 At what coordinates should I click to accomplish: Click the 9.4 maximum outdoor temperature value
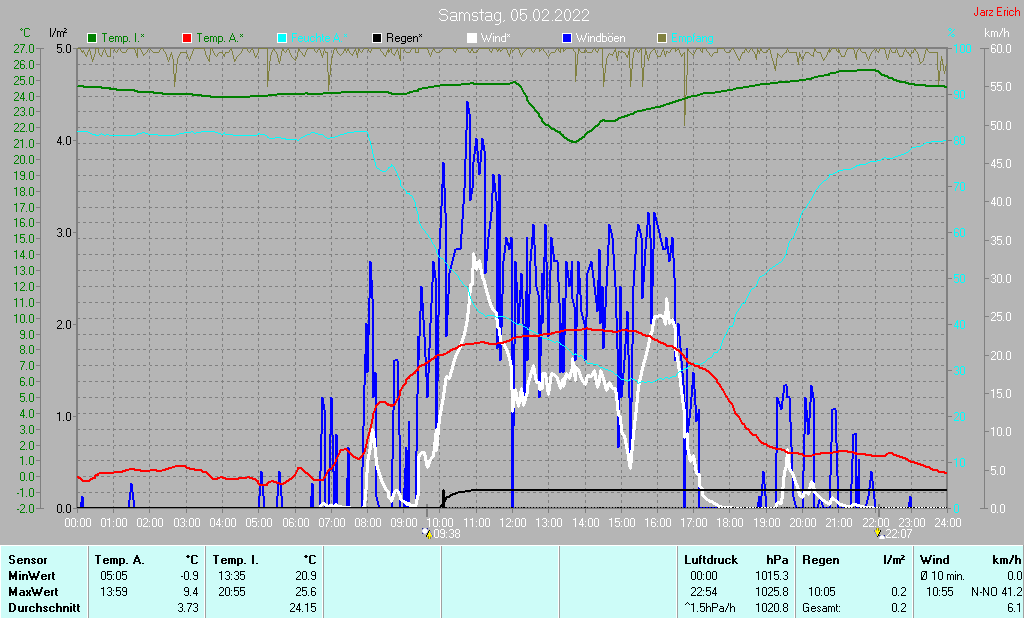(x=191, y=592)
